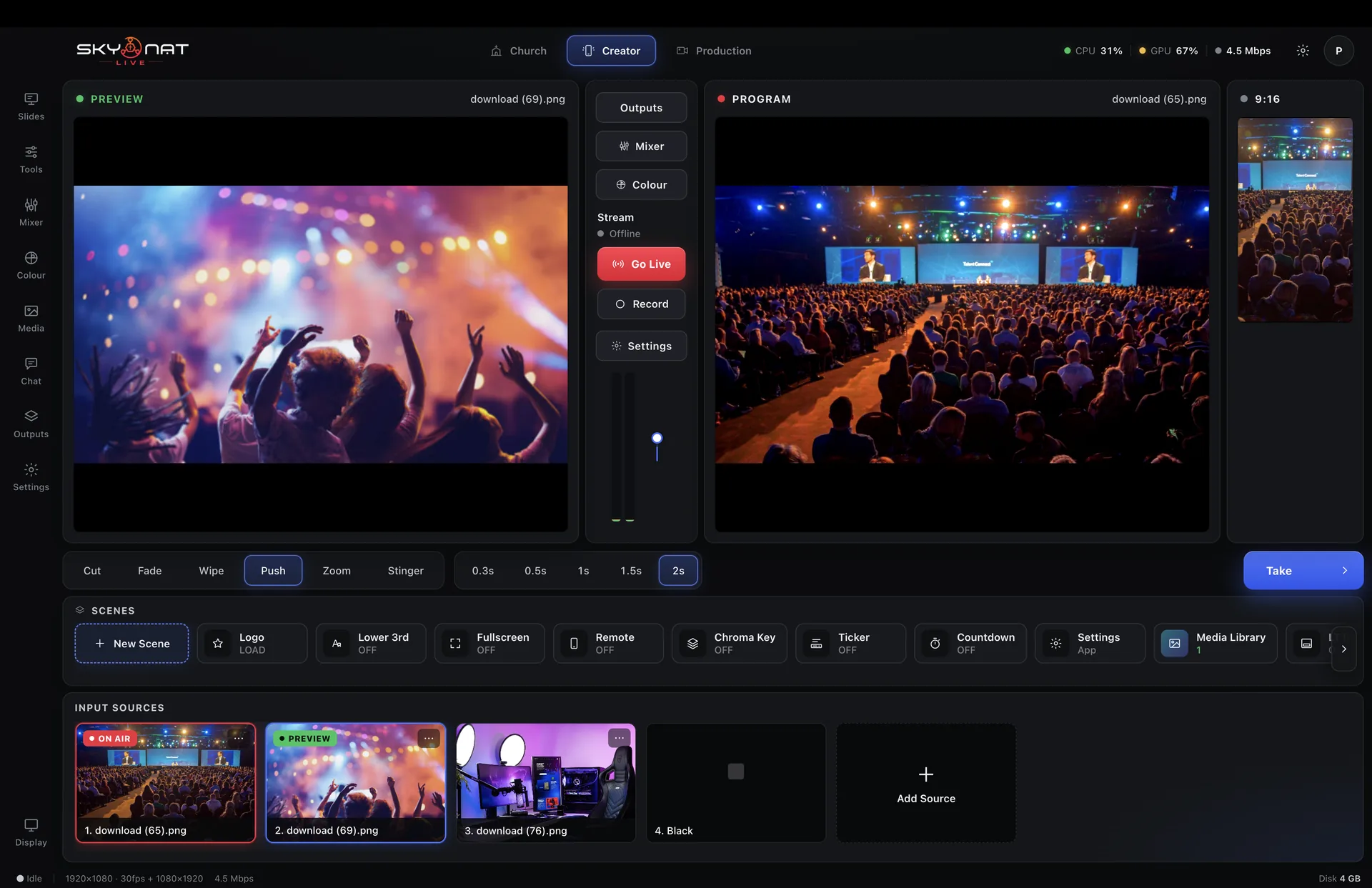Open the Colour button in the center panel
This screenshot has width=1372, height=888.
coord(641,185)
